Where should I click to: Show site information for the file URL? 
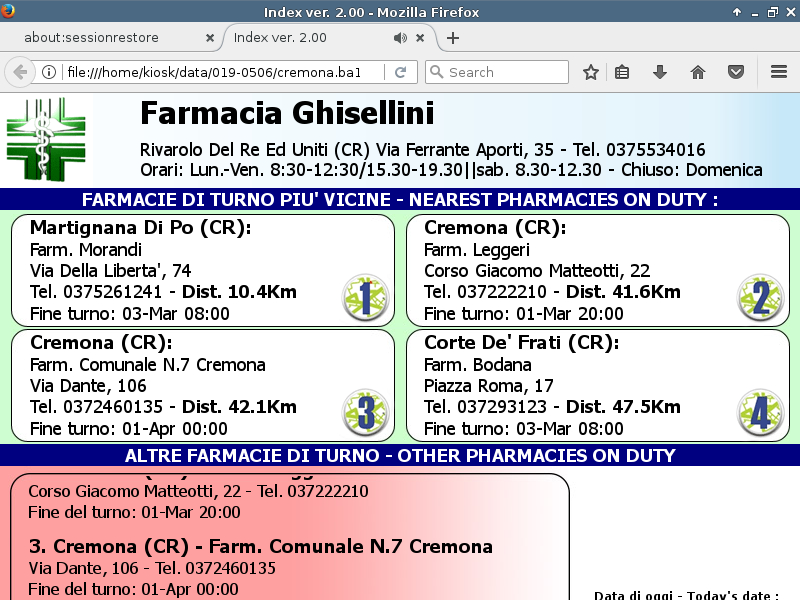(x=48, y=72)
